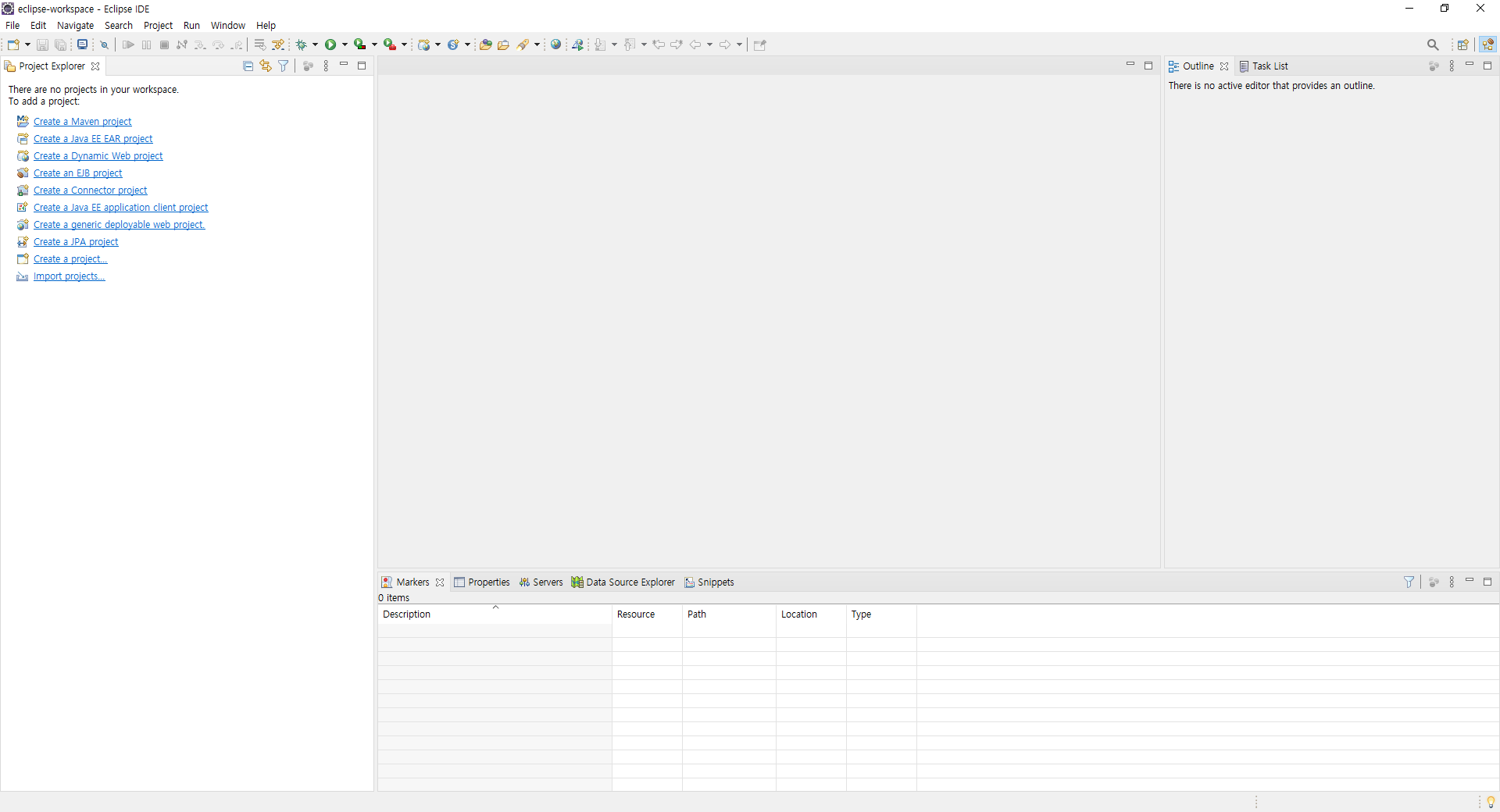Screen dimensions: 1500x812
Task: Open the Coverage dropdown arrow
Action: coord(374,45)
